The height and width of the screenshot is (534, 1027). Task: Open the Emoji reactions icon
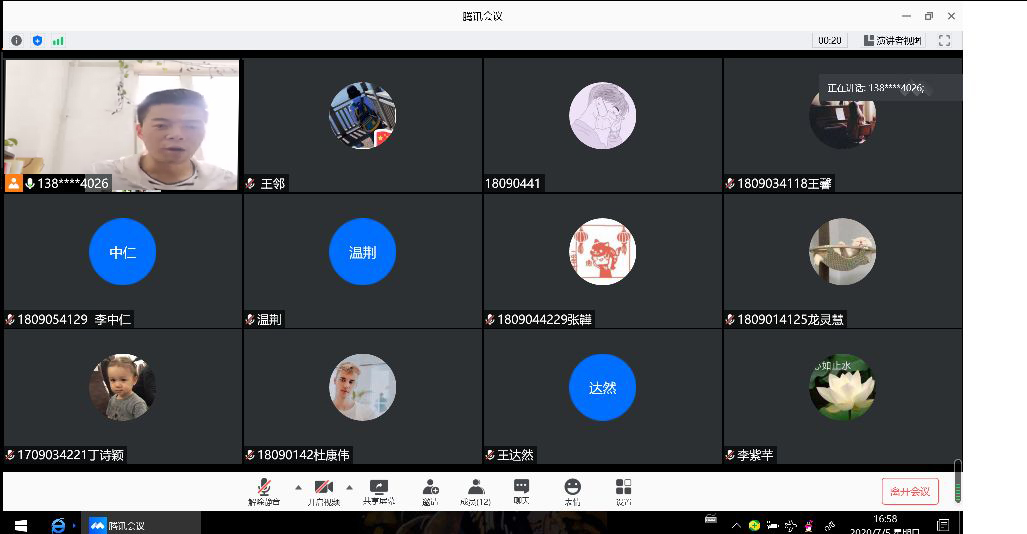572,490
